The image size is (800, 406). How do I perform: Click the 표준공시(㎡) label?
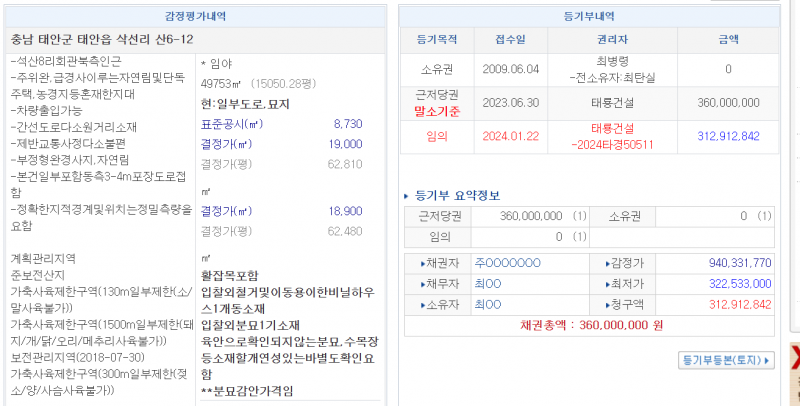click(x=229, y=123)
